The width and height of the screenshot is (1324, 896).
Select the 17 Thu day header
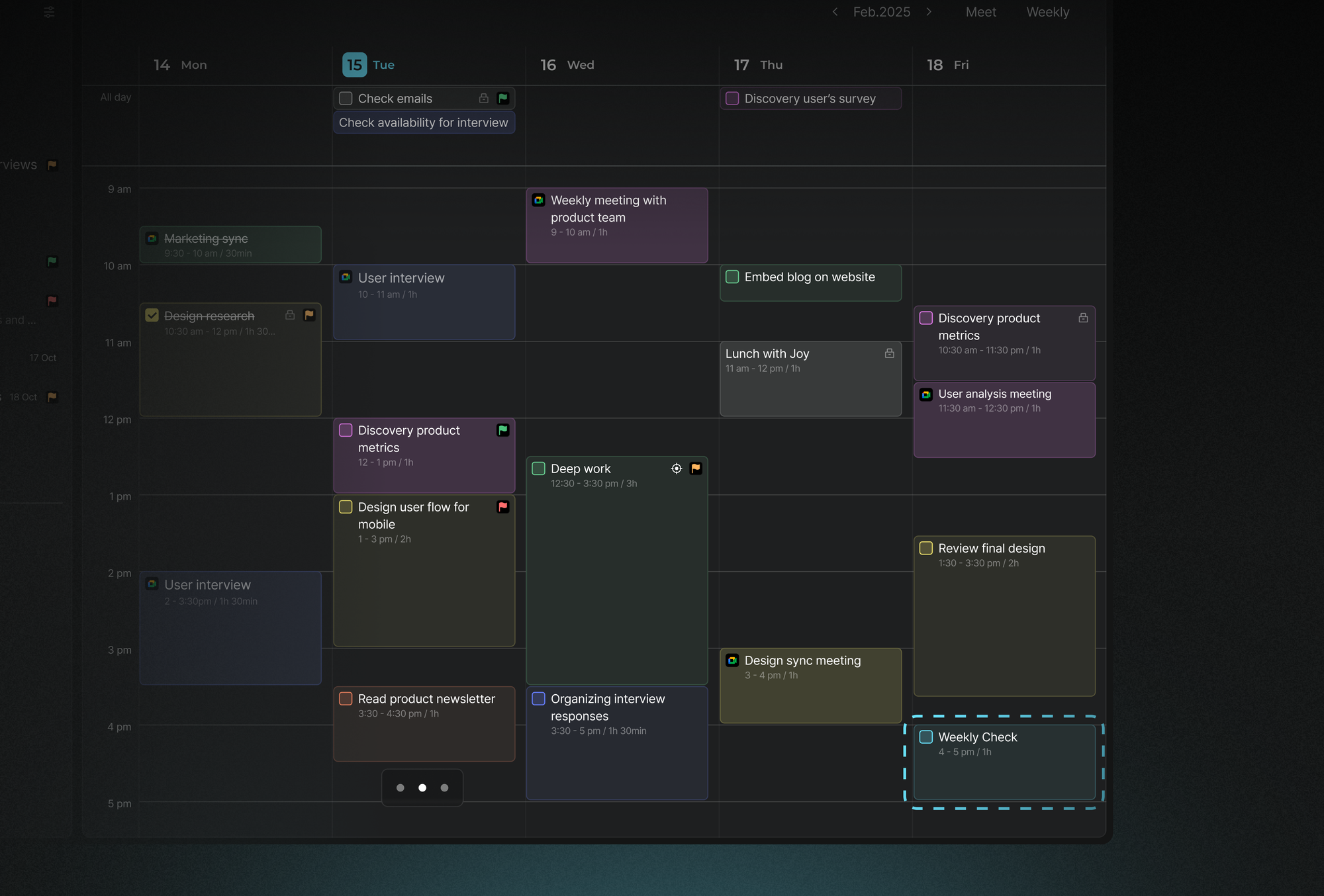(x=758, y=65)
